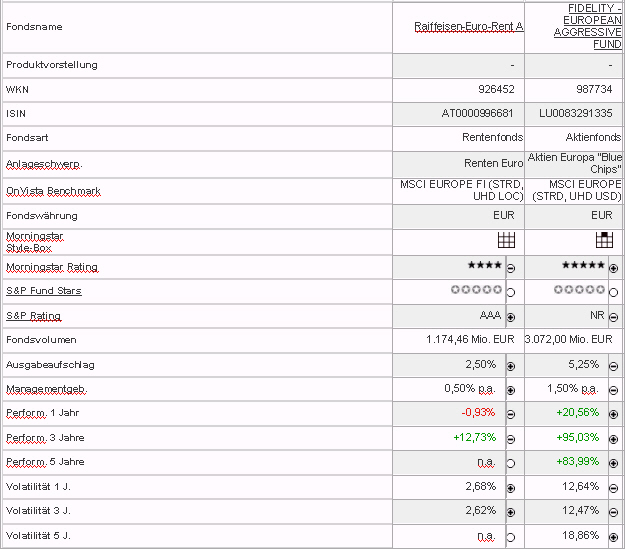Open the S&P Fund Stars link

click(x=44, y=291)
